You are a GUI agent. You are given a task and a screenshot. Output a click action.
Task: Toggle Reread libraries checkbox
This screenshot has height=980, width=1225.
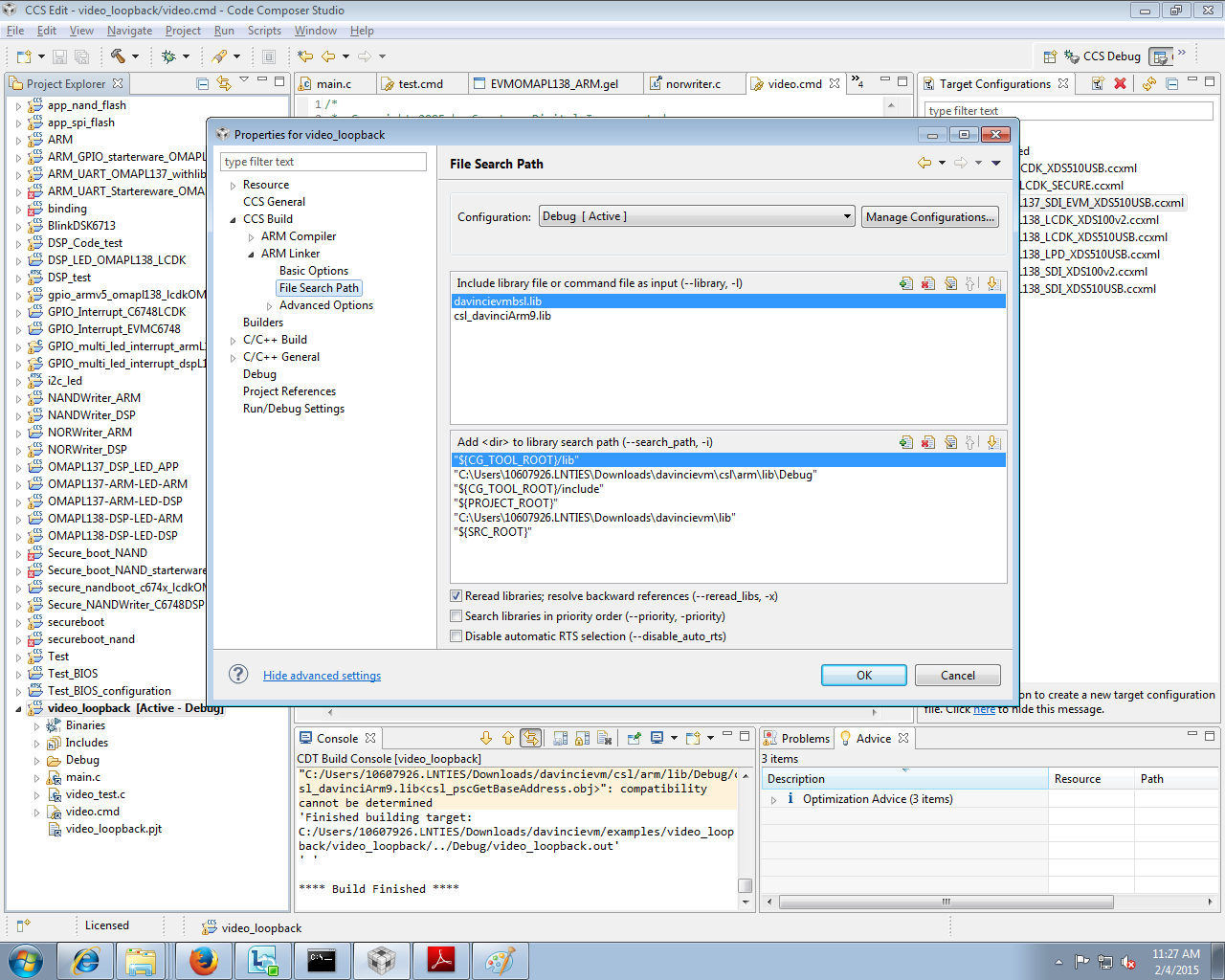coord(457,596)
